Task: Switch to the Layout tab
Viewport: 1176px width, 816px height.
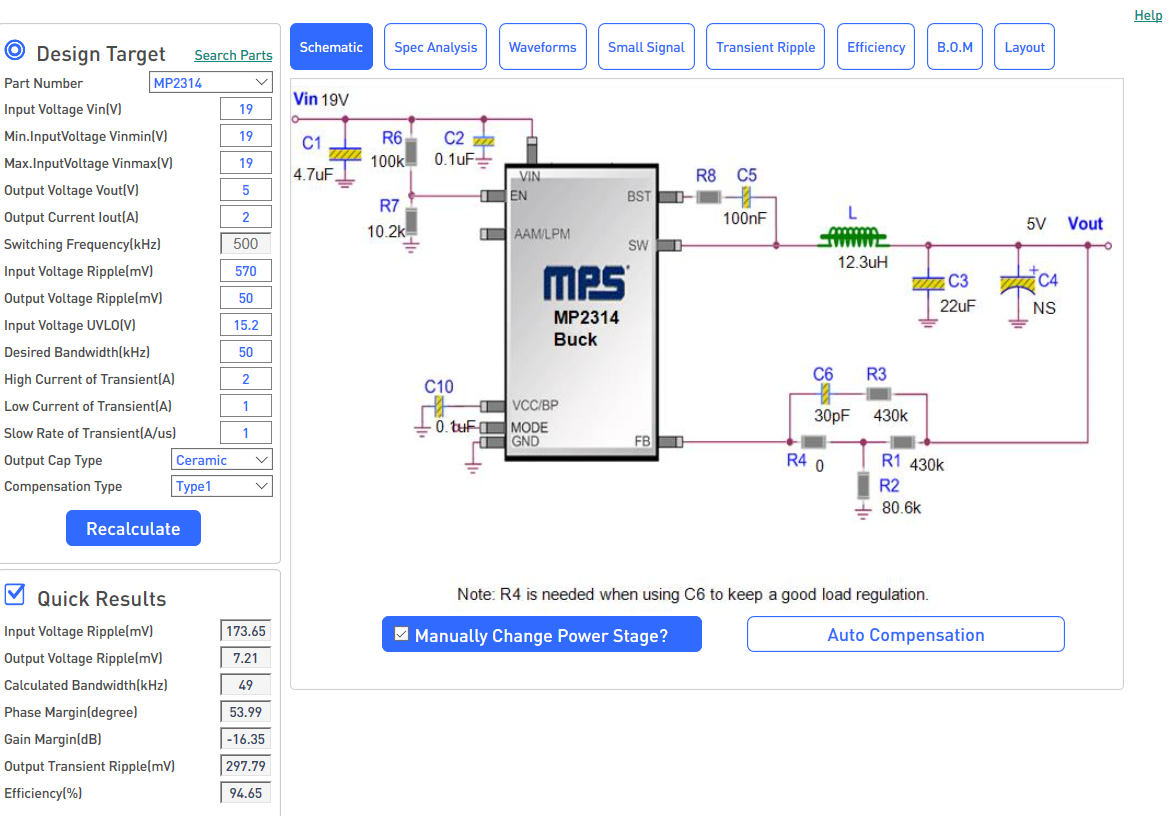Action: tap(1024, 46)
